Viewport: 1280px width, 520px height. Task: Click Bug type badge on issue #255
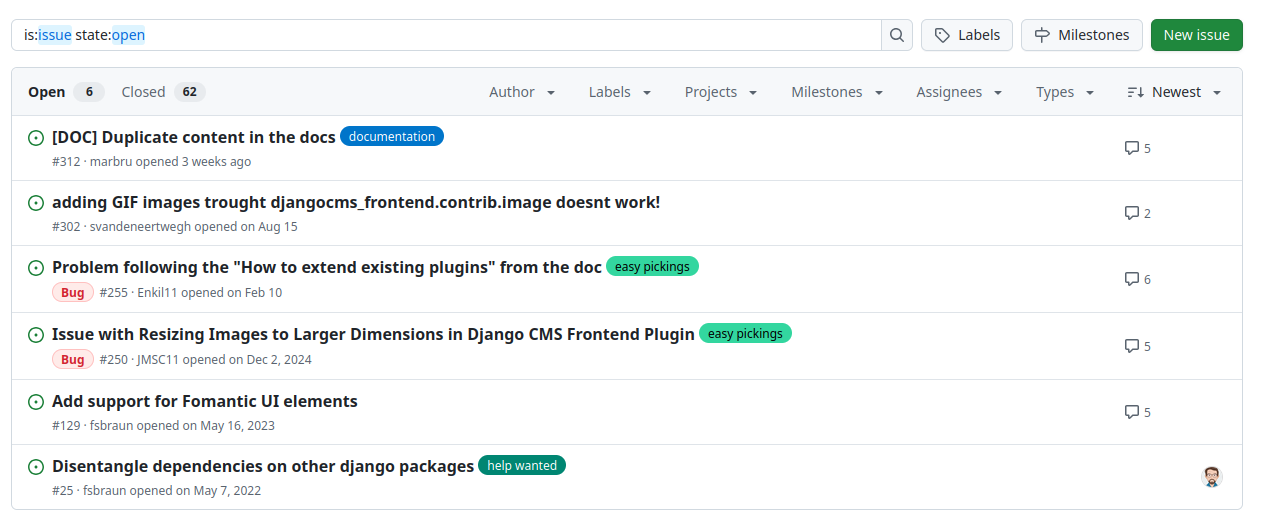click(73, 293)
